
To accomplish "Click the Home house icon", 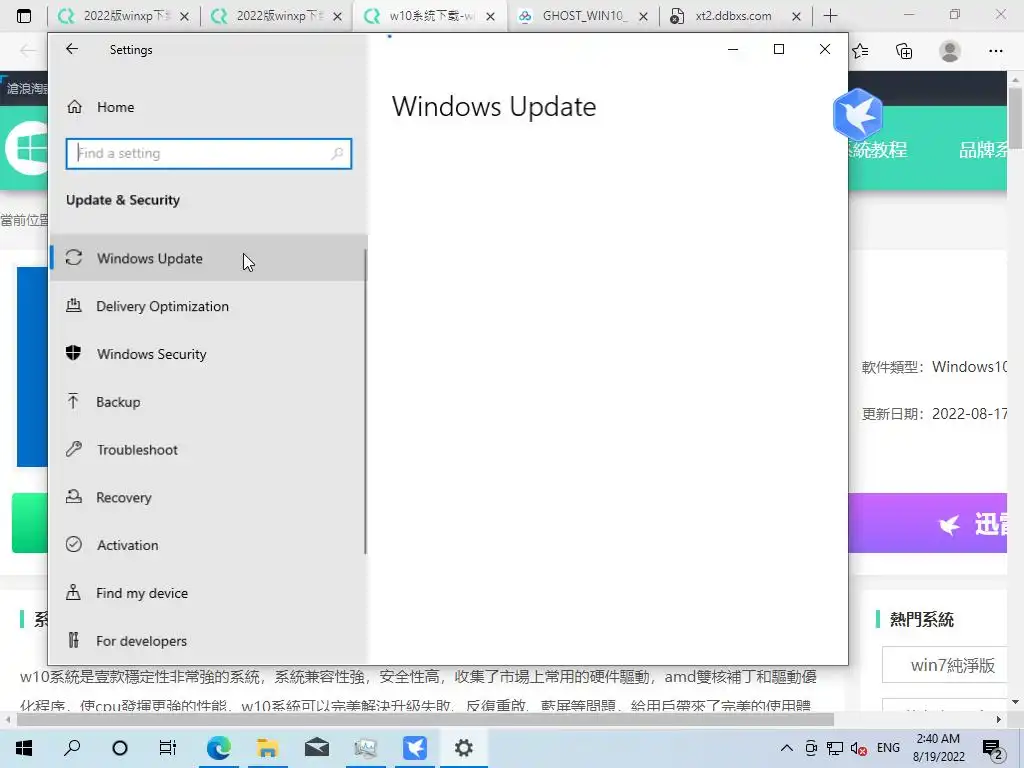I will point(74,106).
